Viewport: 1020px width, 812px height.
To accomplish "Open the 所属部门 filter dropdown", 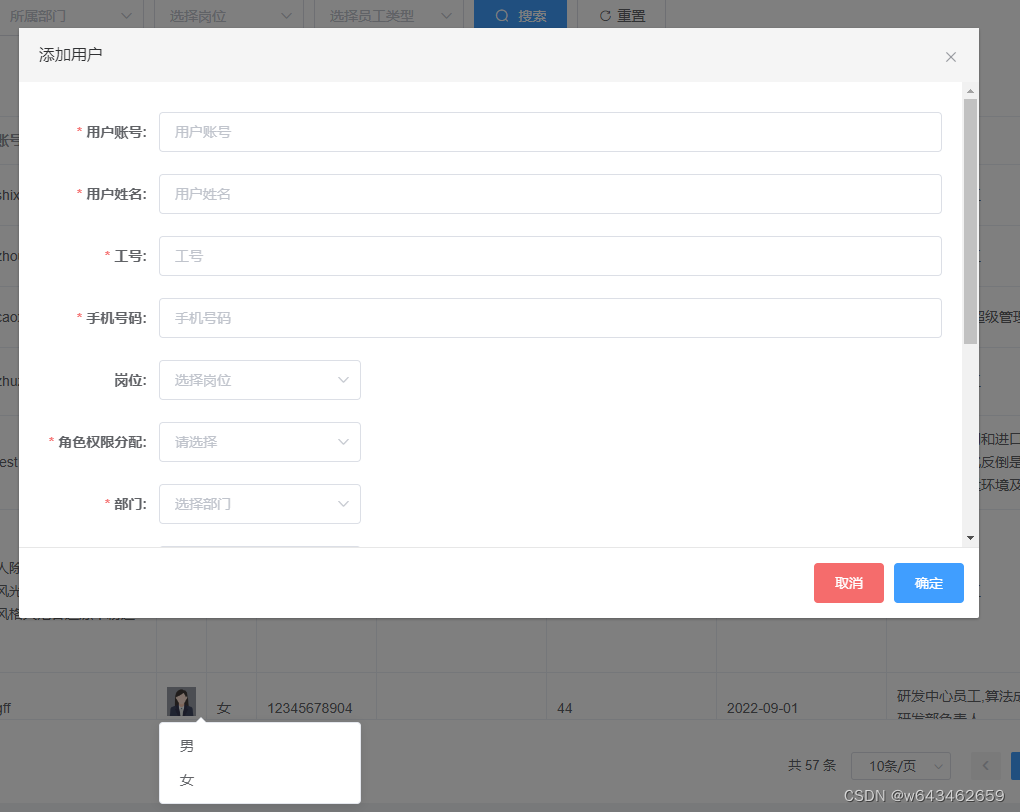I will [70, 14].
